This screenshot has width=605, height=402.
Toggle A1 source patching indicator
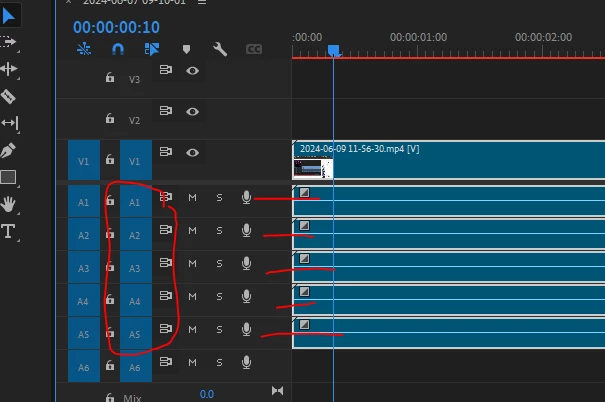click(84, 201)
